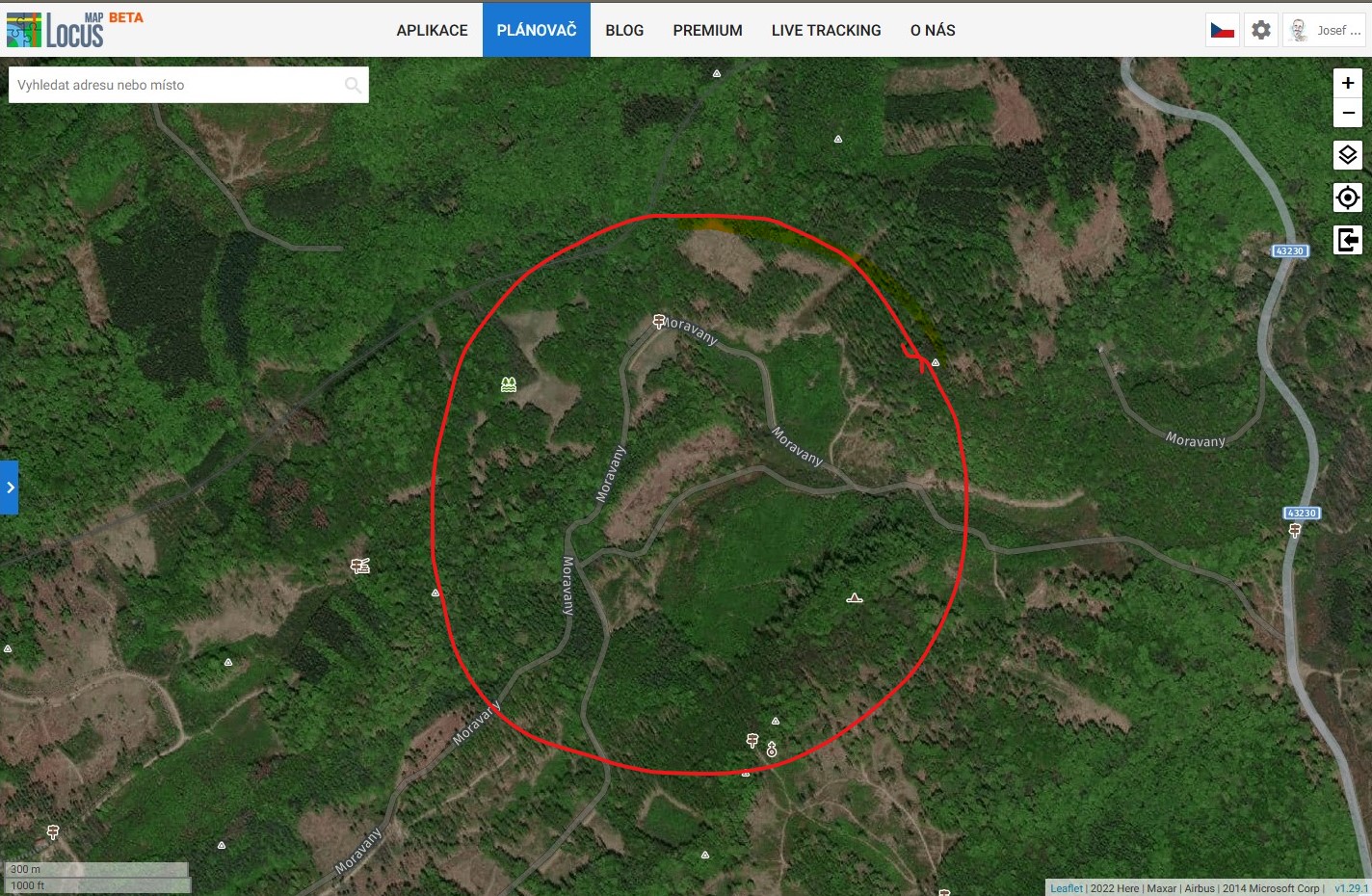The image size is (1372, 896).
Task: Select the PLÁNOVAČ tab
Action: pos(536,31)
